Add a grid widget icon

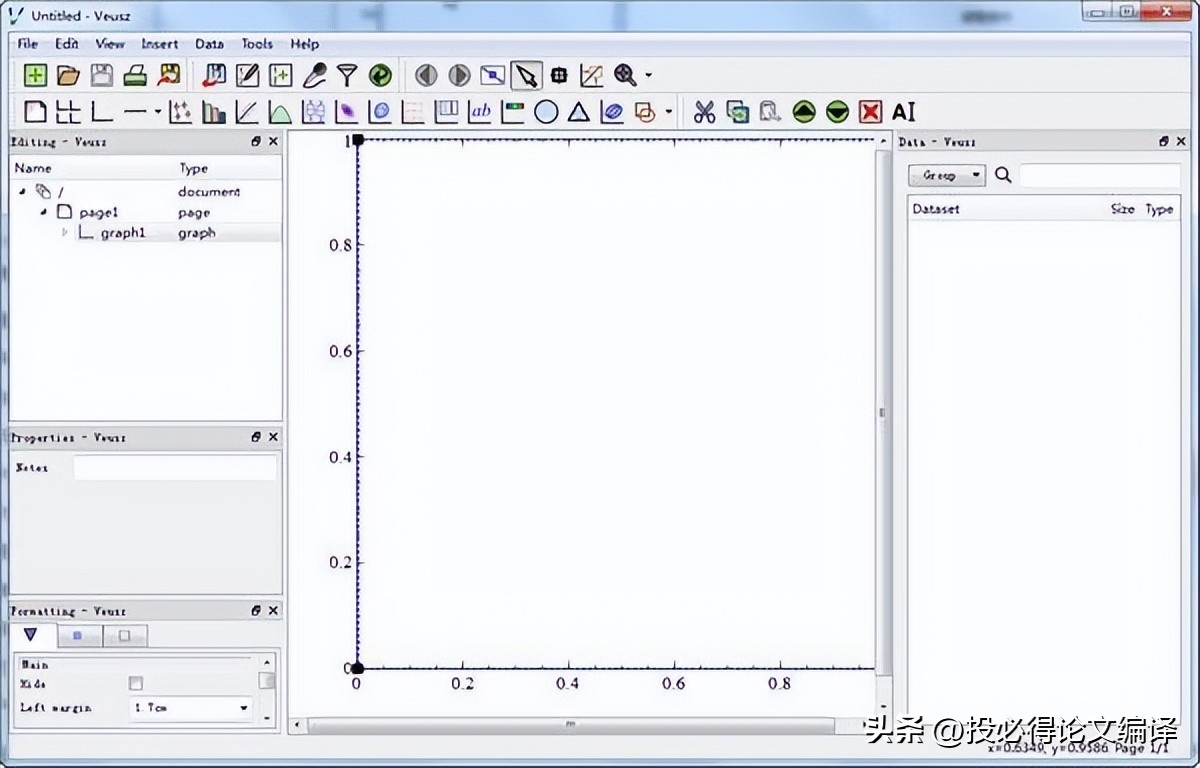[68, 112]
